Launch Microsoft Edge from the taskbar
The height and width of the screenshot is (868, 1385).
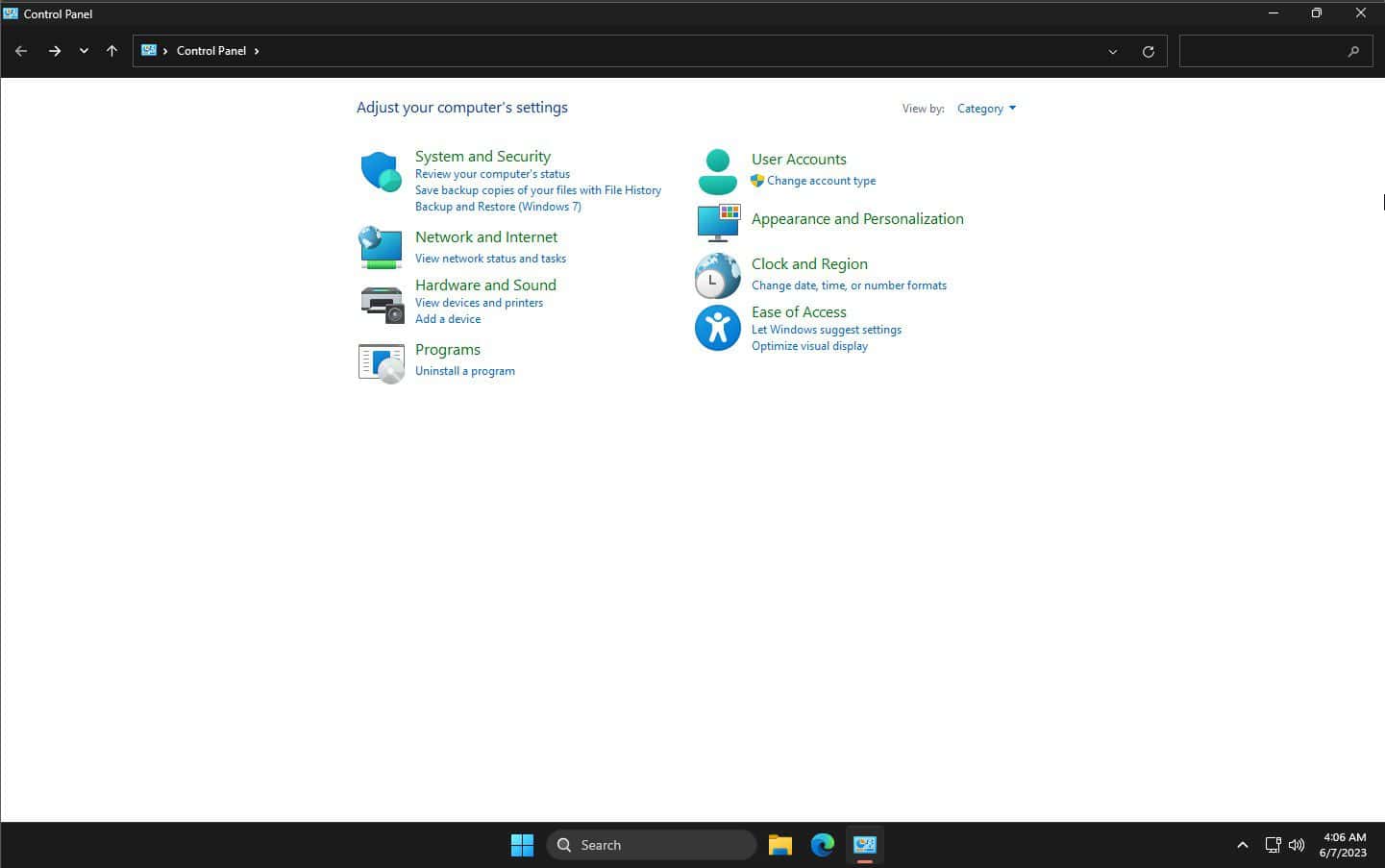click(x=823, y=845)
